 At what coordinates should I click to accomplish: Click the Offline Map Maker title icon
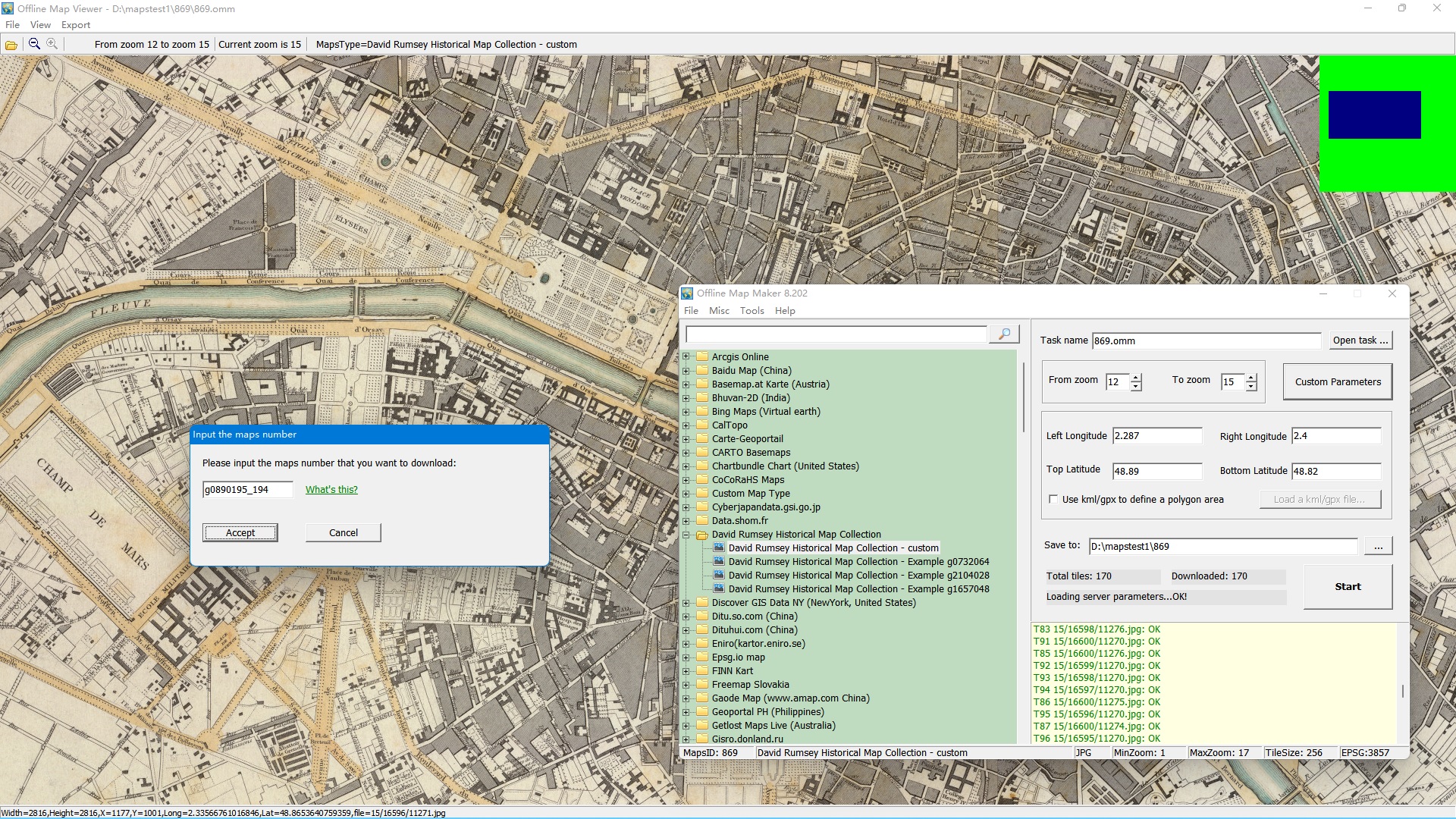687,293
